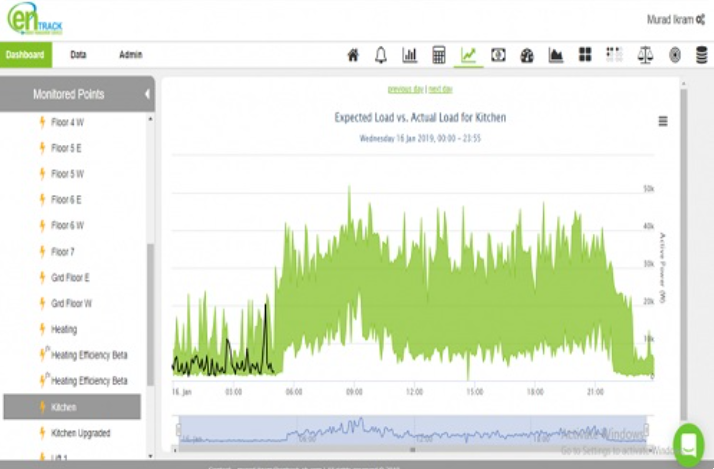Open the chart hamburger context menu
This screenshot has height=469, width=714.
pos(662,121)
